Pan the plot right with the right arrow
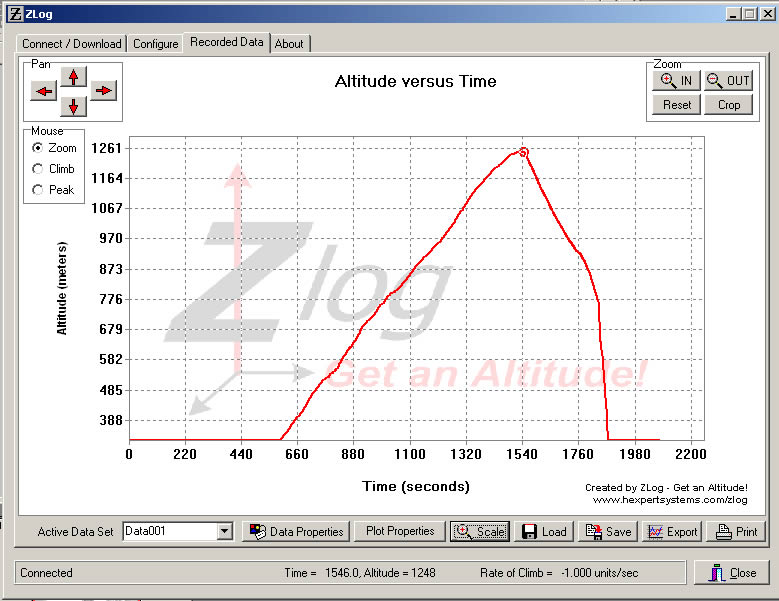The image size is (779, 601). 104,91
